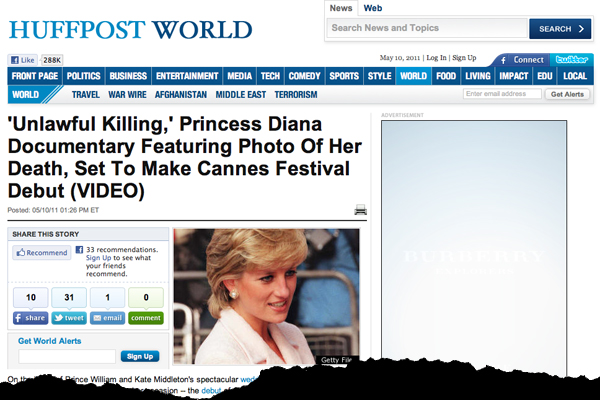
Task: Click the Search button
Action: tap(560, 29)
